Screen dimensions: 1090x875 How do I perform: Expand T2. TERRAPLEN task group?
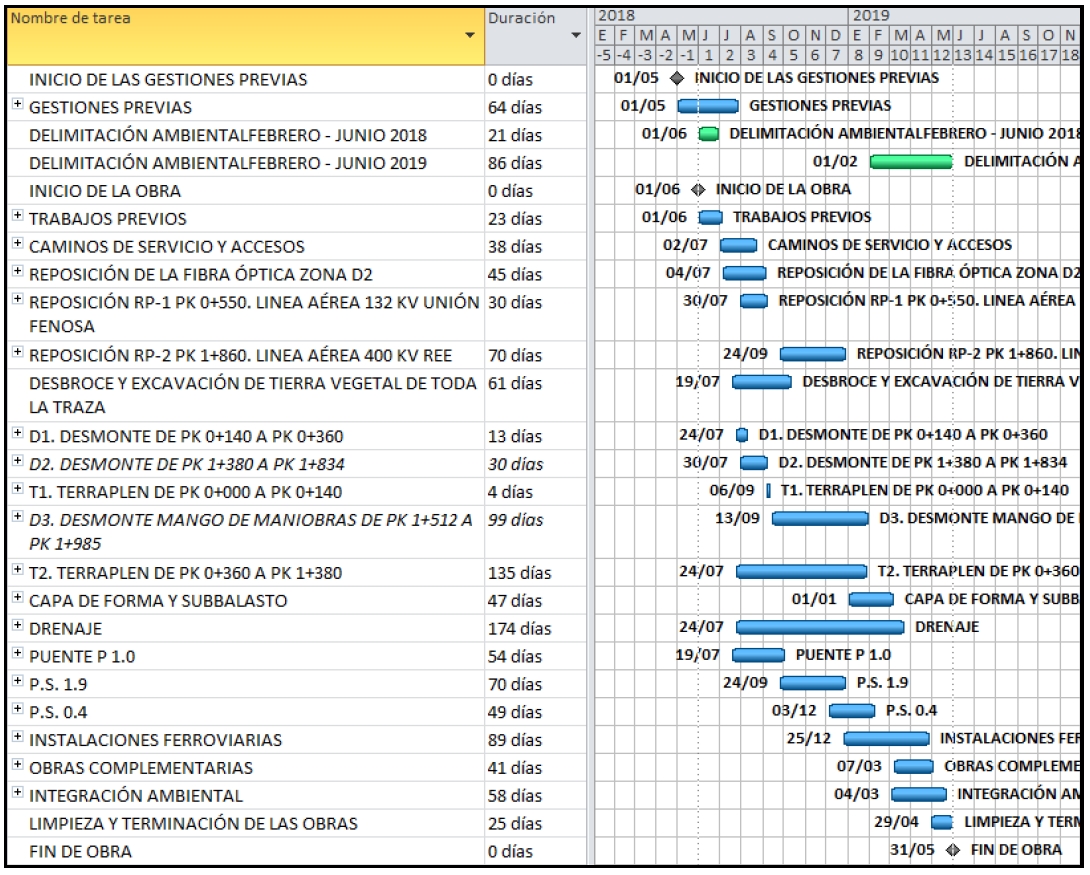(x=17, y=570)
